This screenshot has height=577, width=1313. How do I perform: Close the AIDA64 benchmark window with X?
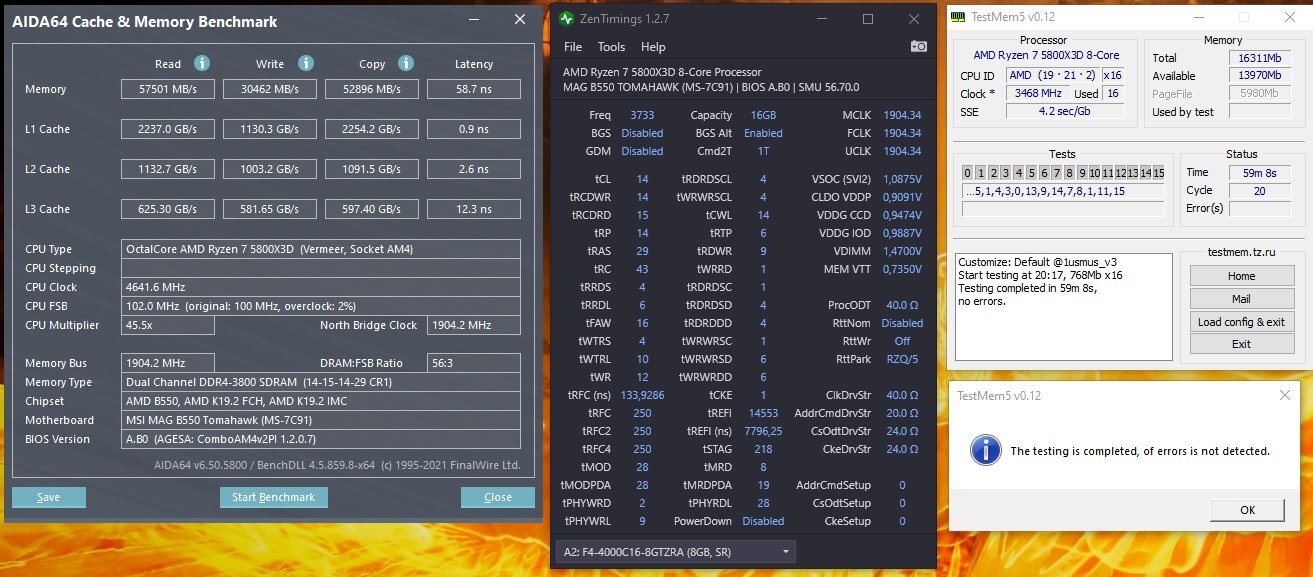[519, 19]
